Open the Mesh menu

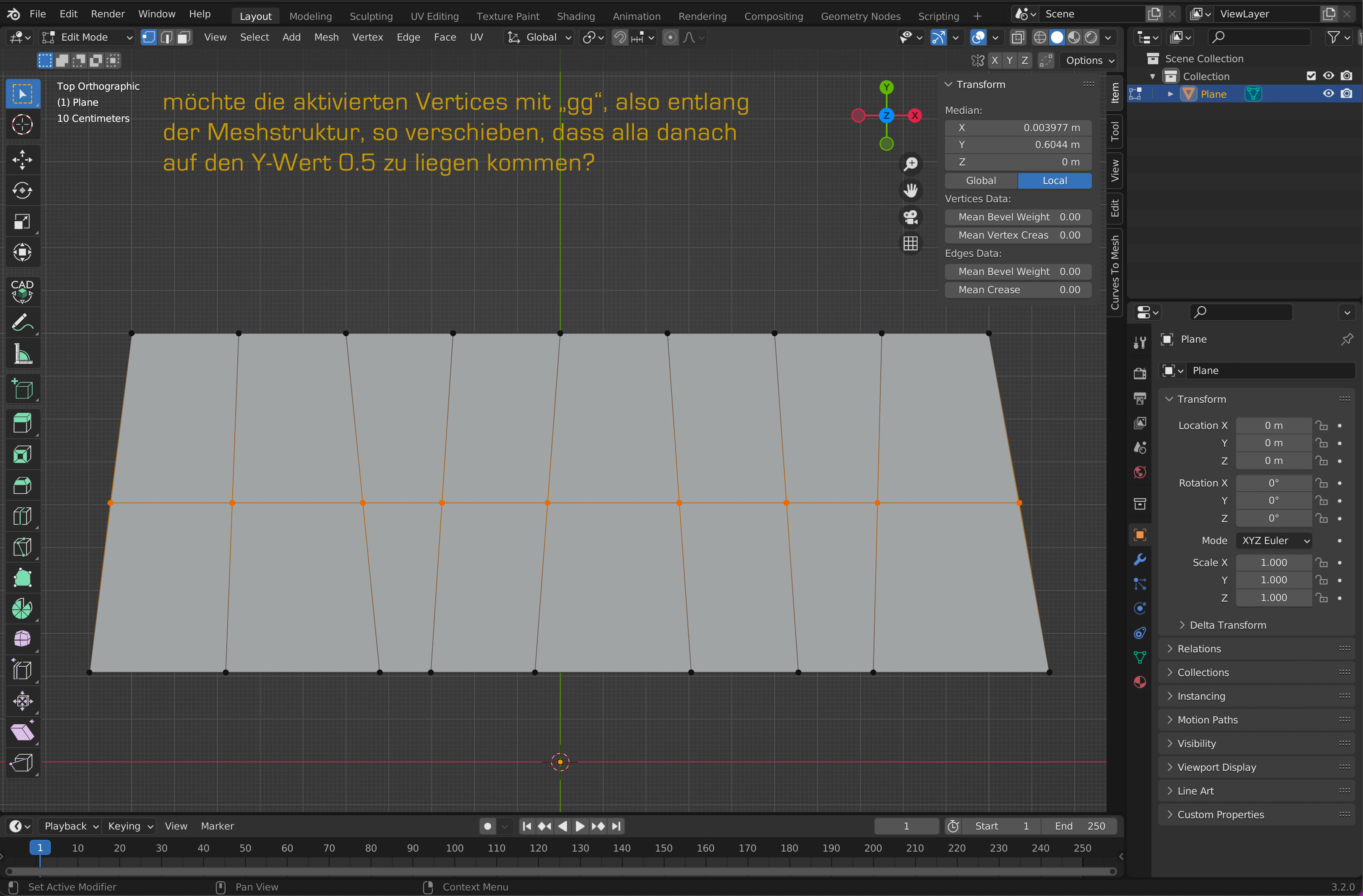[x=326, y=37]
